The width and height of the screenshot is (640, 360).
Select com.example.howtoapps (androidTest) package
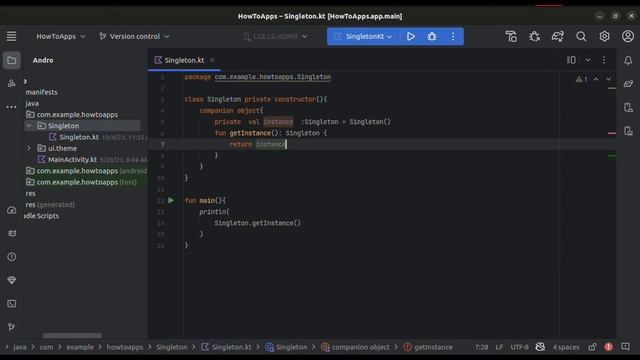click(x=86, y=171)
